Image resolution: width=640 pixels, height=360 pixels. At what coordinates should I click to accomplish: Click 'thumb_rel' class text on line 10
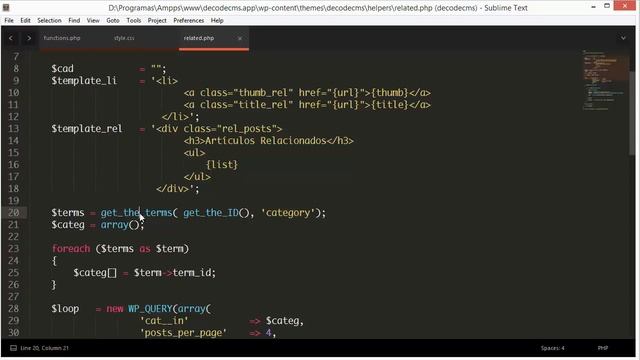[263, 93]
